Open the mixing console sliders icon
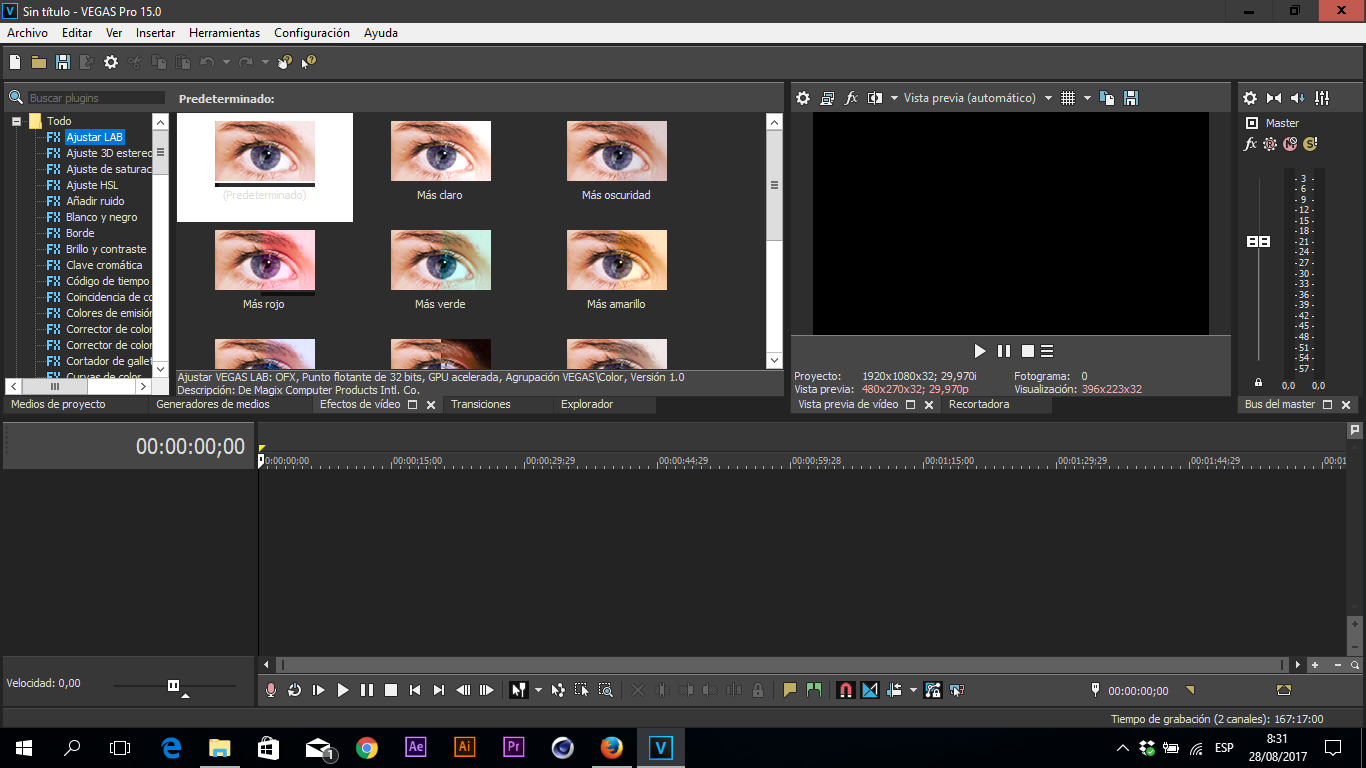This screenshot has height=768, width=1366. coord(1322,98)
